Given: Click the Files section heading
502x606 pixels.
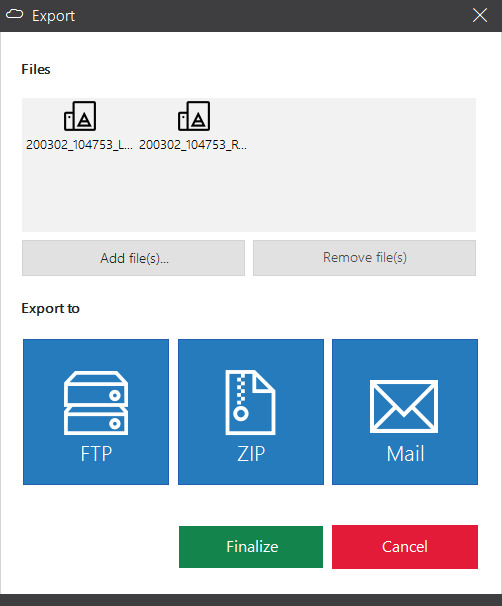Looking at the screenshot, I should [x=36, y=69].
